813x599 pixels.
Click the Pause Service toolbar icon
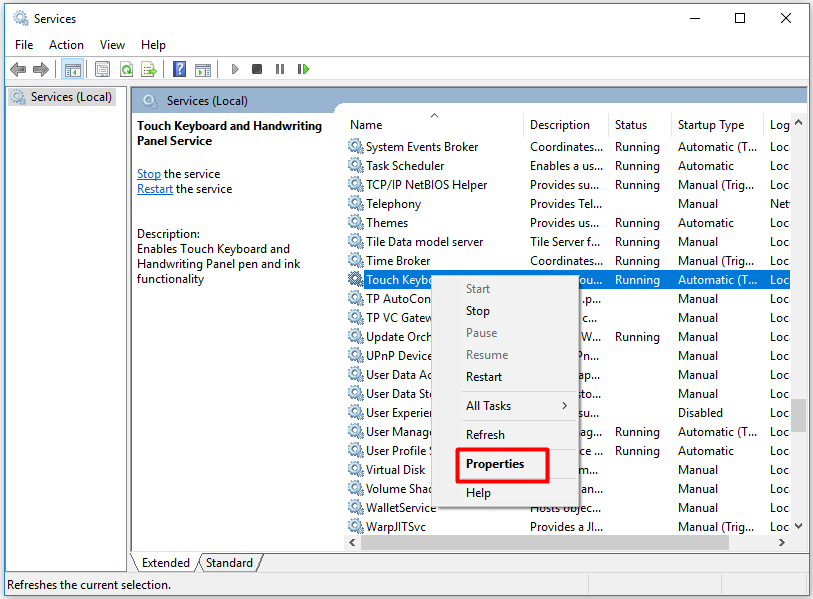[x=280, y=69]
